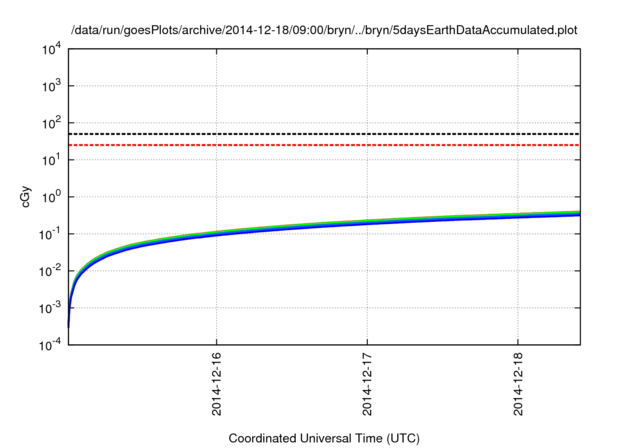This screenshot has width=640, height=448.
Task: Click the 10^-4 y-axis label
Action: 50,346
